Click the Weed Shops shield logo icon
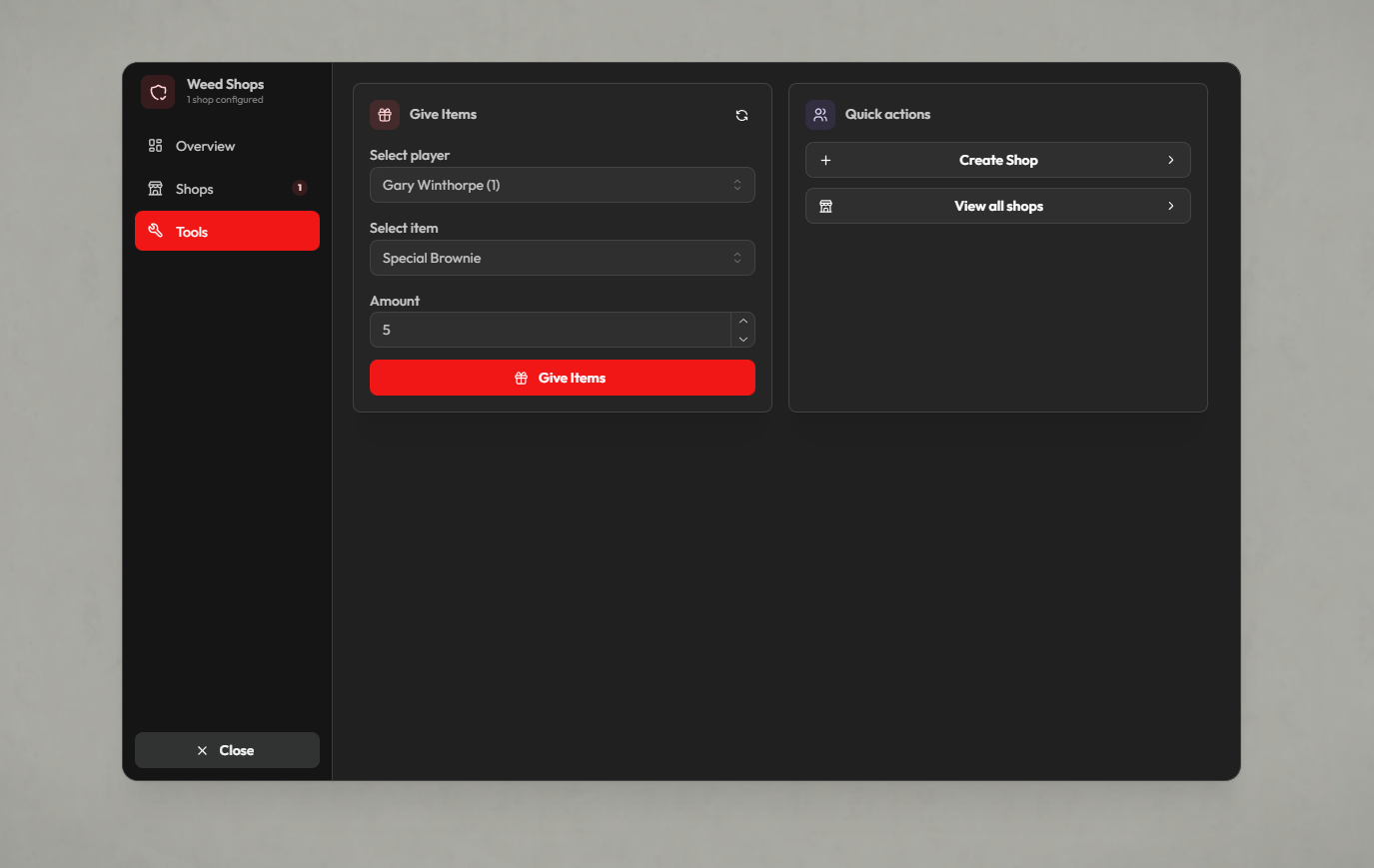This screenshot has width=1374, height=868. [158, 92]
